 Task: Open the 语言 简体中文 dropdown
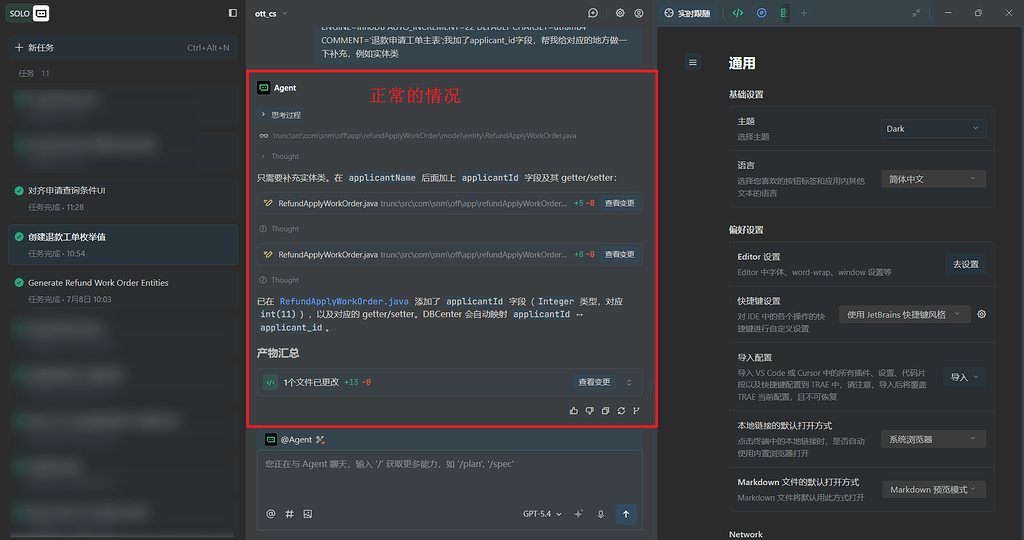click(x=933, y=179)
